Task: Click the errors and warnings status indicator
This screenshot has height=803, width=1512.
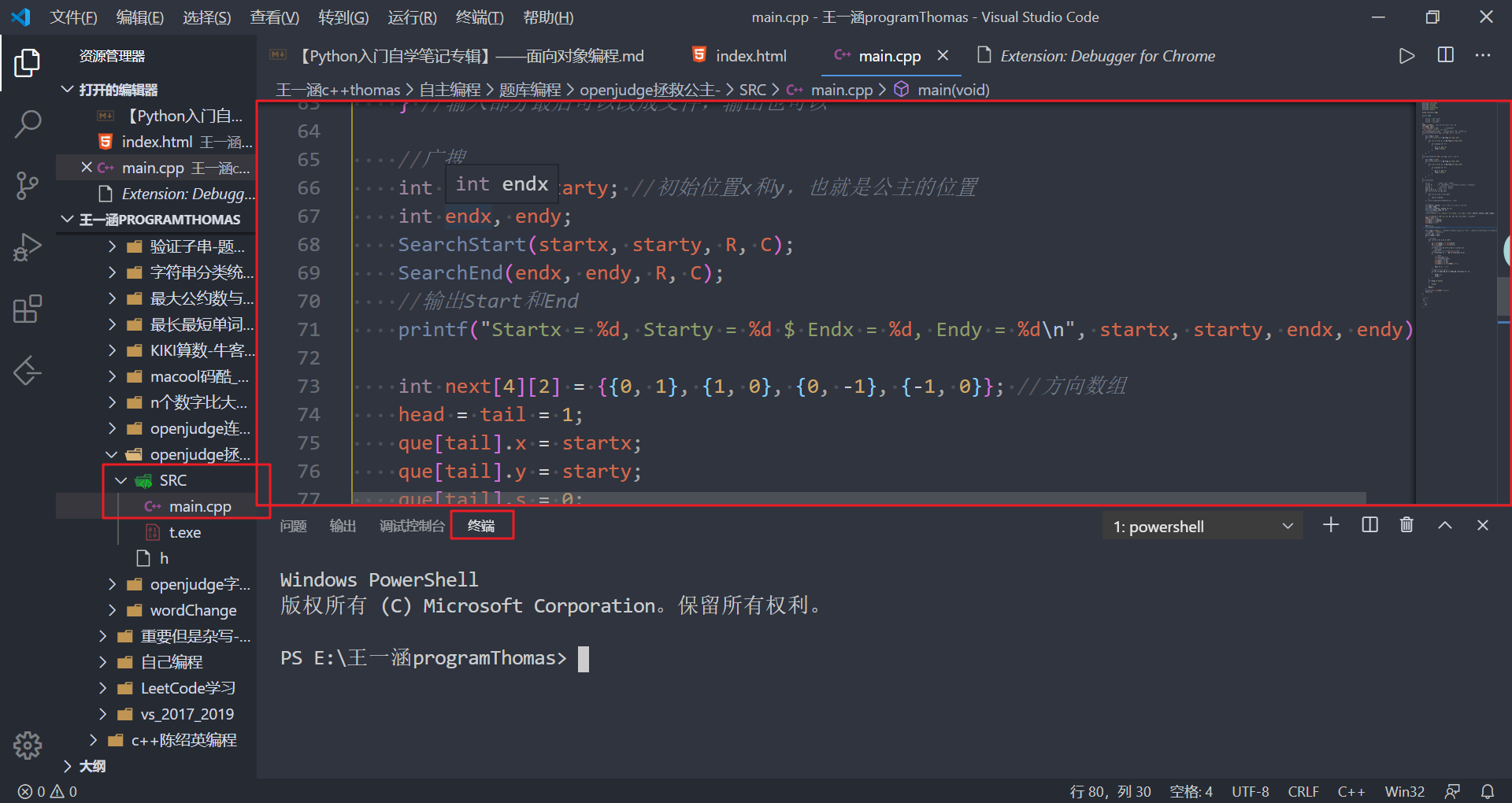Action: (47, 791)
